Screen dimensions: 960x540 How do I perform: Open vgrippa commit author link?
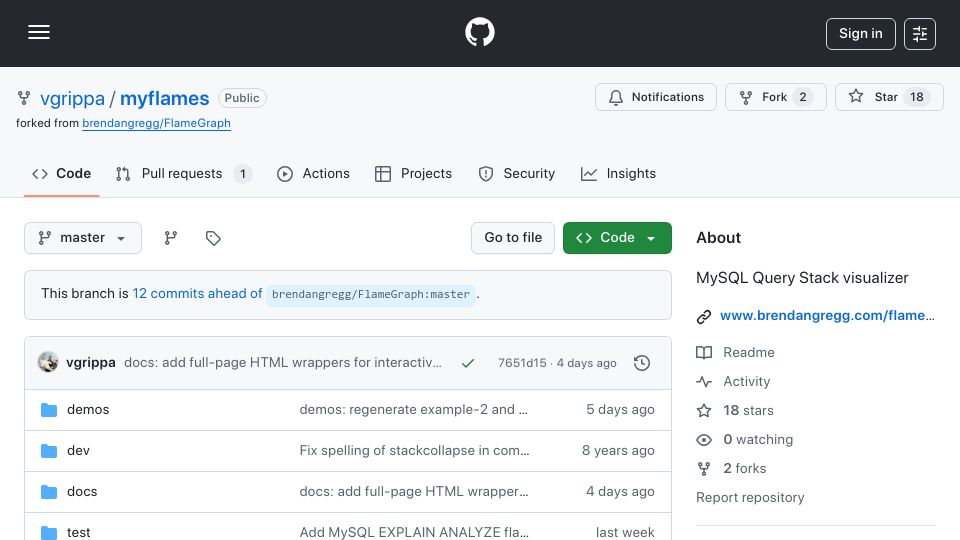(91, 362)
